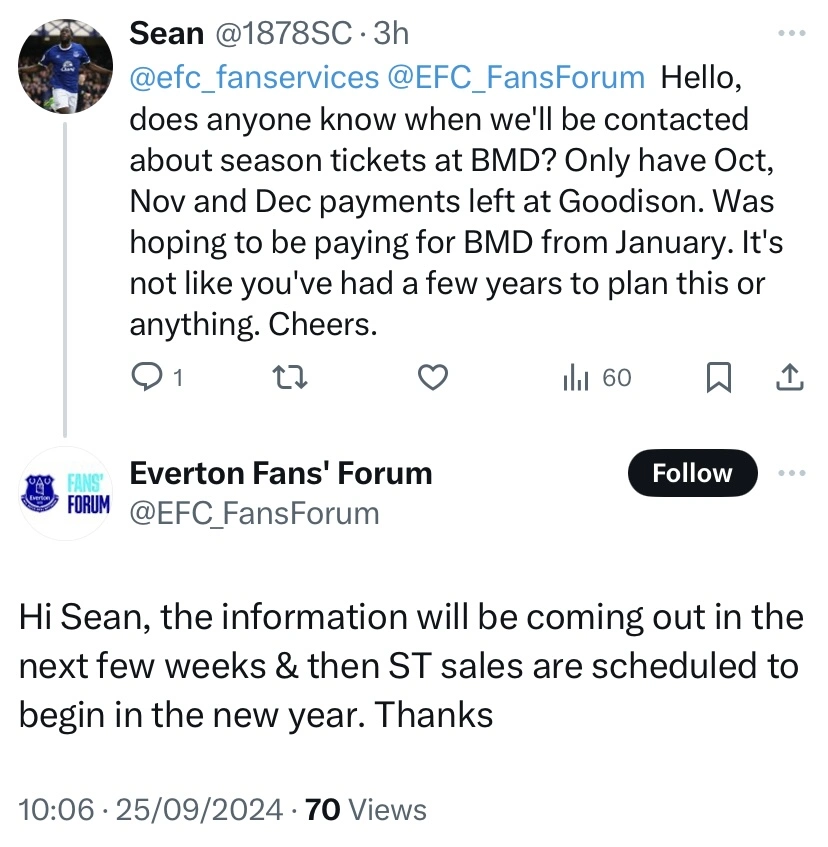Open Everton Fans' Forum avatar
This screenshot has height=847, width=828.
[x=66, y=492]
